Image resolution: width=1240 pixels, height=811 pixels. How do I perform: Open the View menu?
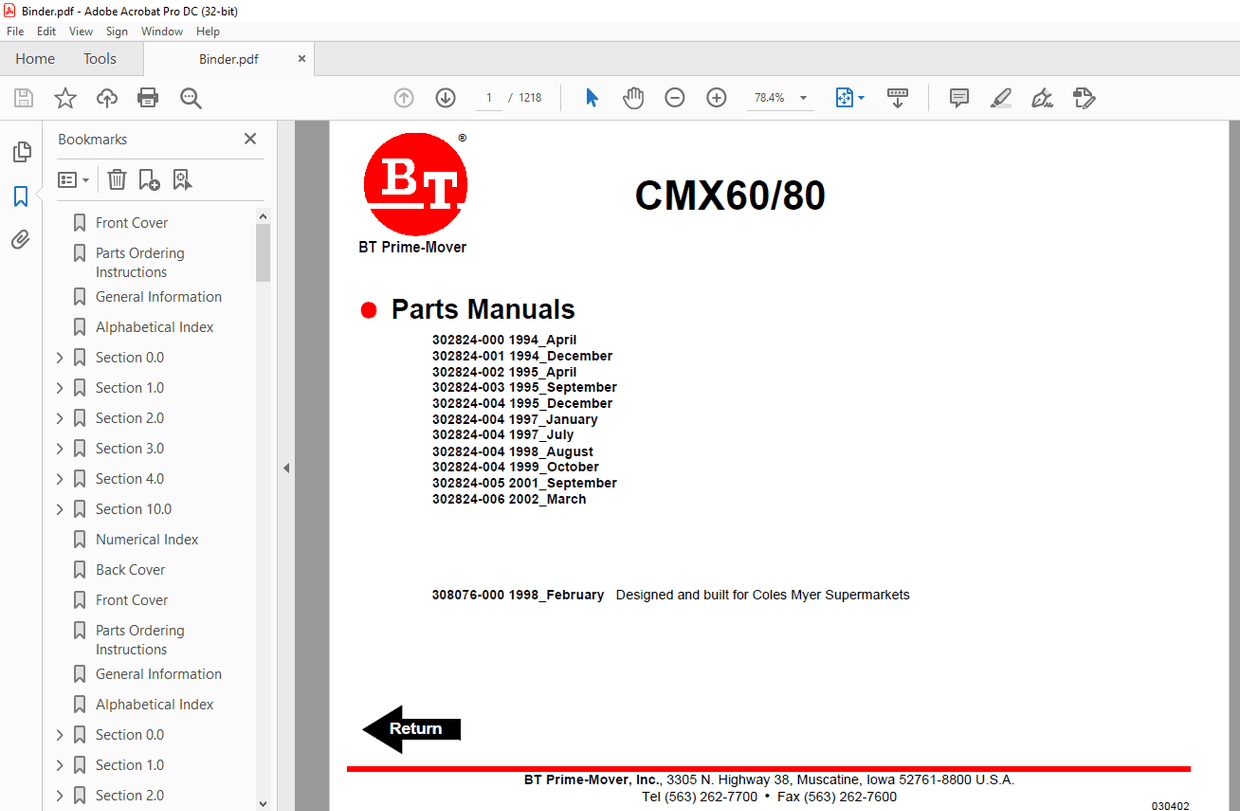[x=80, y=31]
